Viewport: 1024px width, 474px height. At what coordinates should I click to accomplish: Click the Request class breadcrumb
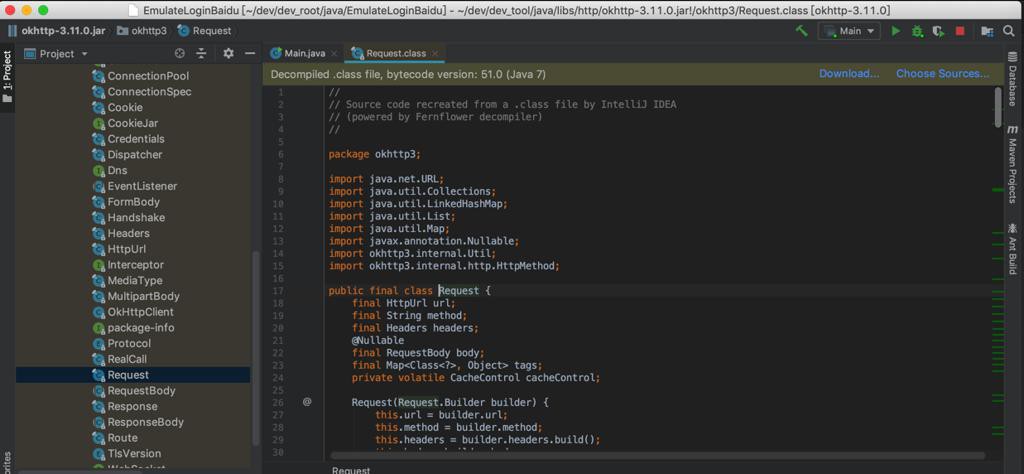204,31
